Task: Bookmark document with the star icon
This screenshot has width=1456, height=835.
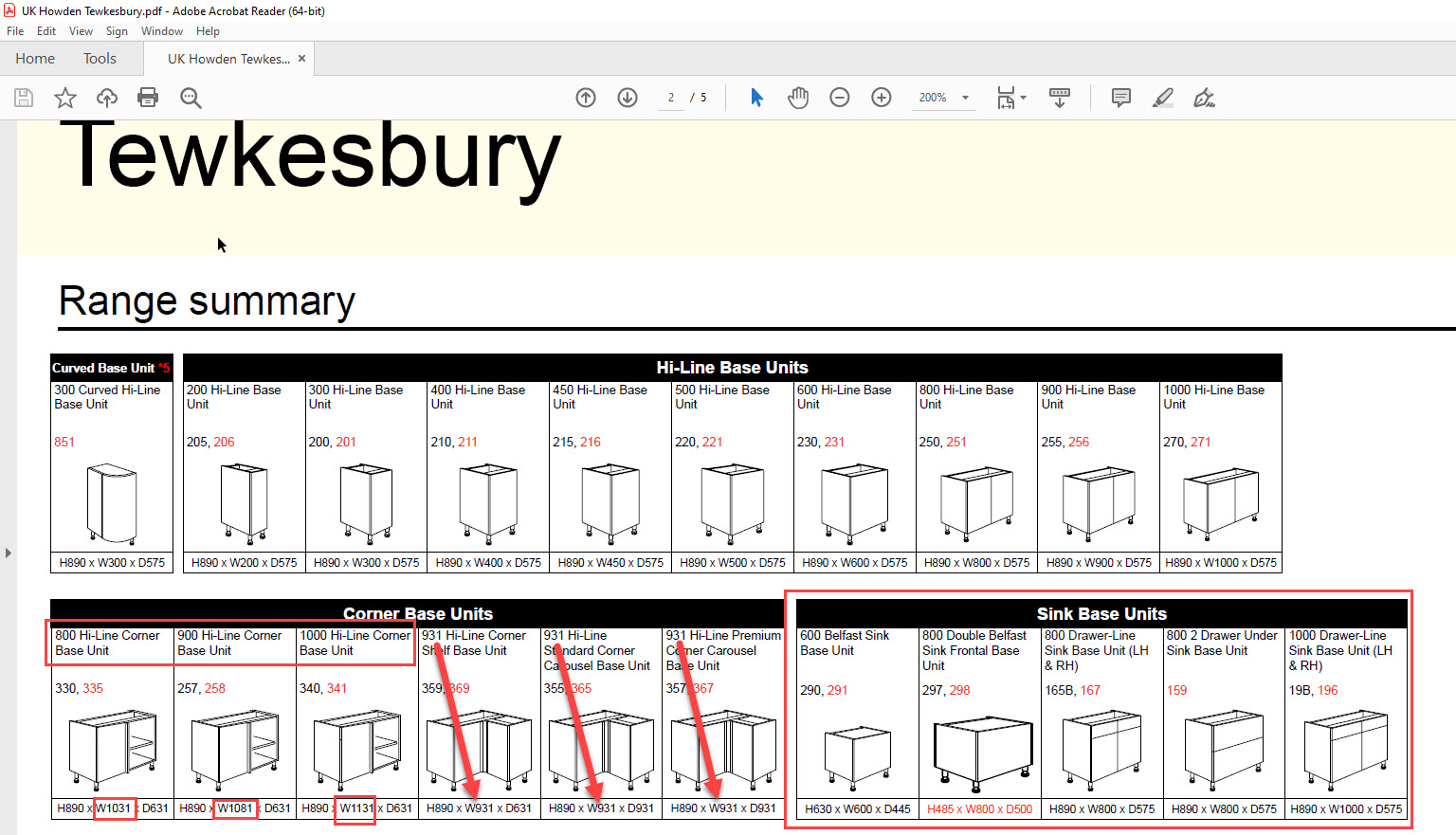Action: (x=65, y=98)
